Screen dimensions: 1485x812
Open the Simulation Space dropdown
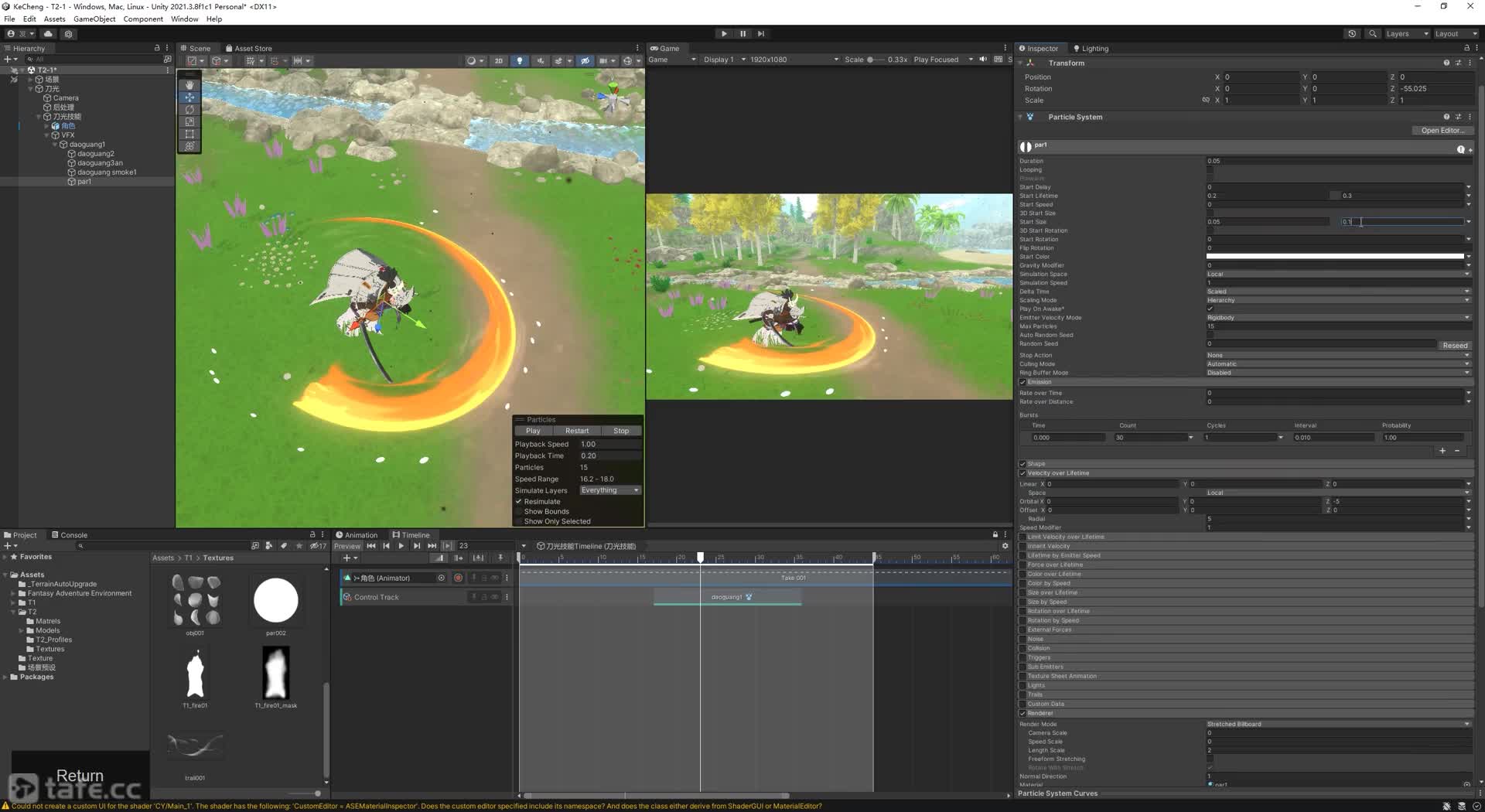pos(1338,275)
